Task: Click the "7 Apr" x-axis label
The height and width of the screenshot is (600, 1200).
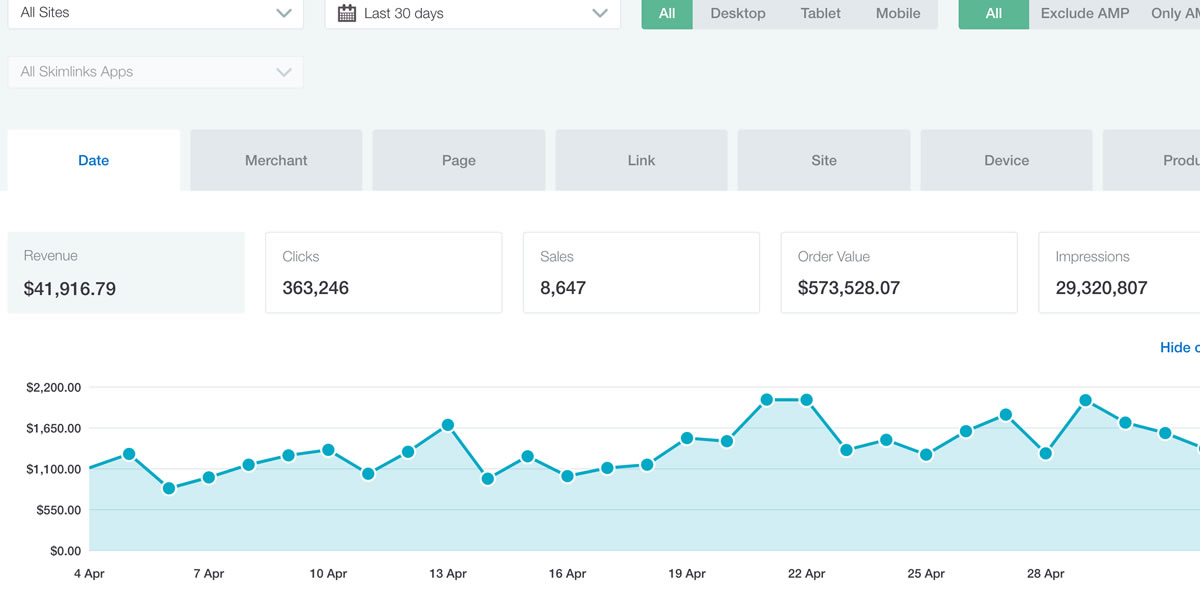Action: point(208,574)
